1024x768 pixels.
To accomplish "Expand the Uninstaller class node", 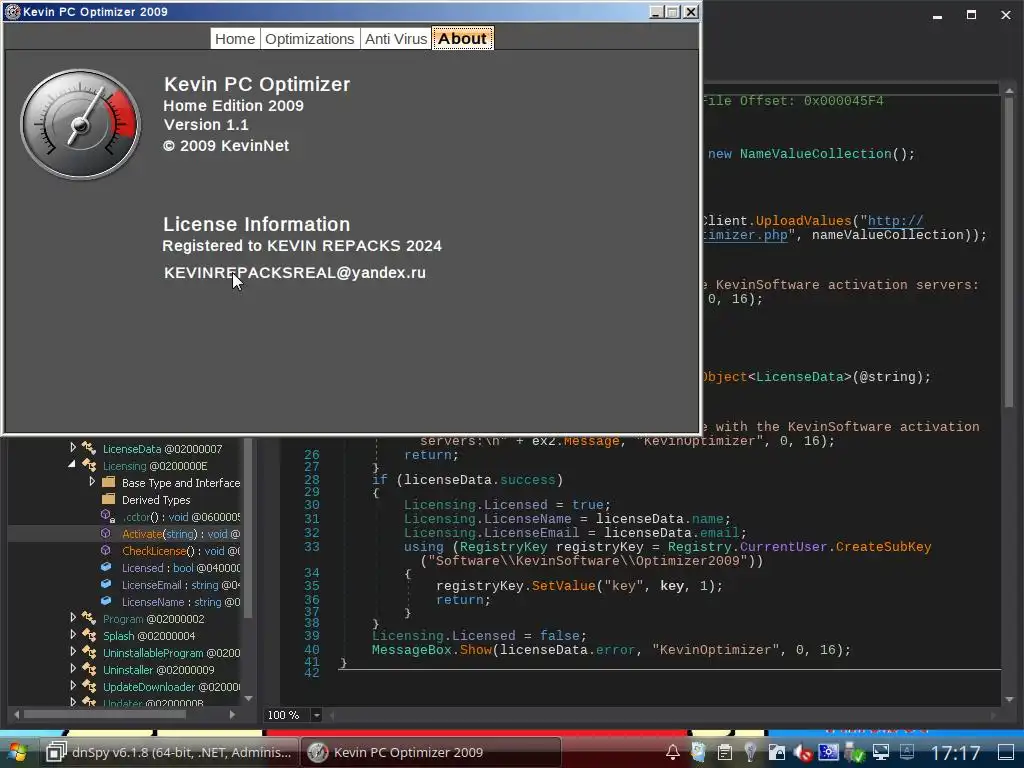I will (x=73, y=669).
